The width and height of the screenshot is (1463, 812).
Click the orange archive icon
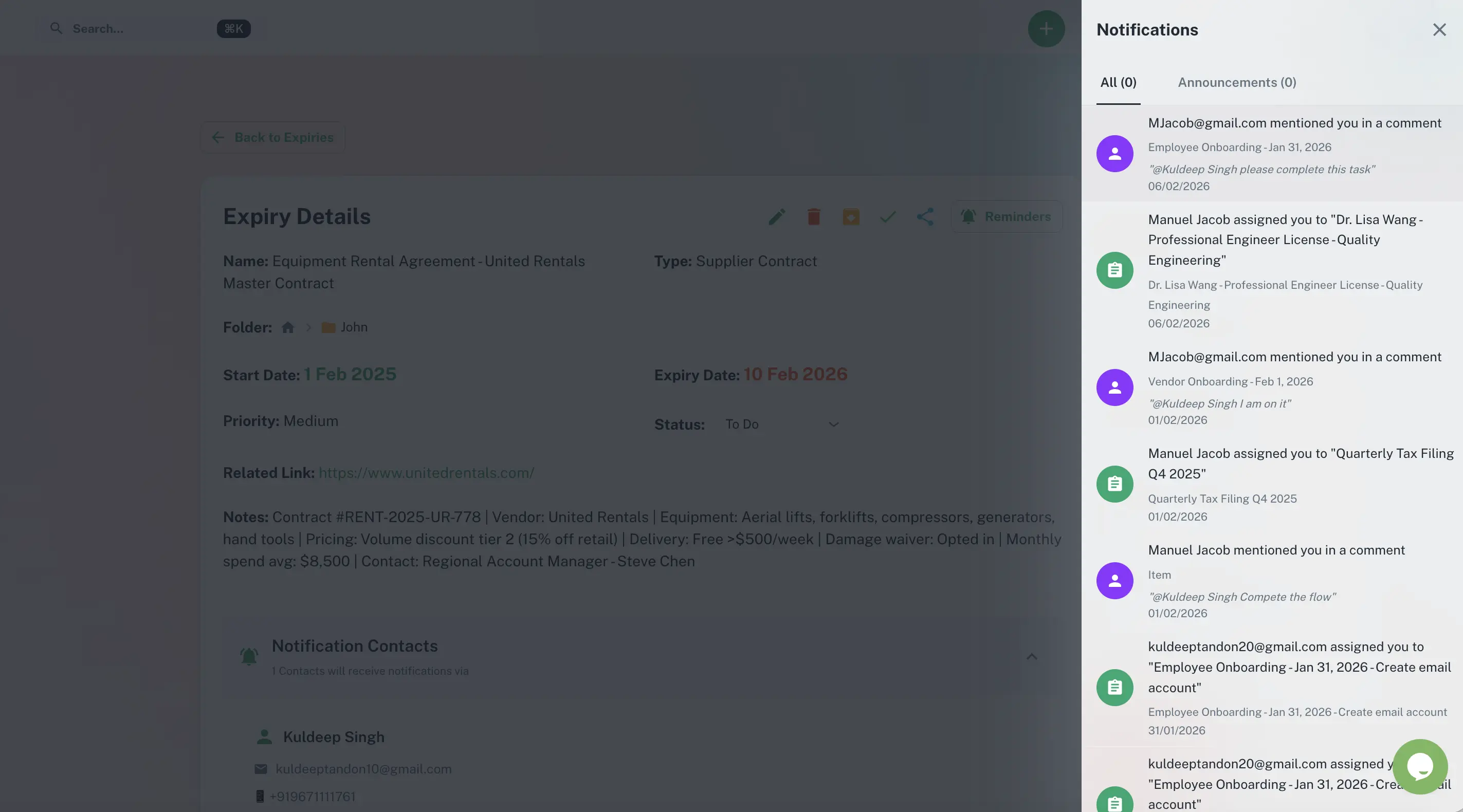pos(850,216)
